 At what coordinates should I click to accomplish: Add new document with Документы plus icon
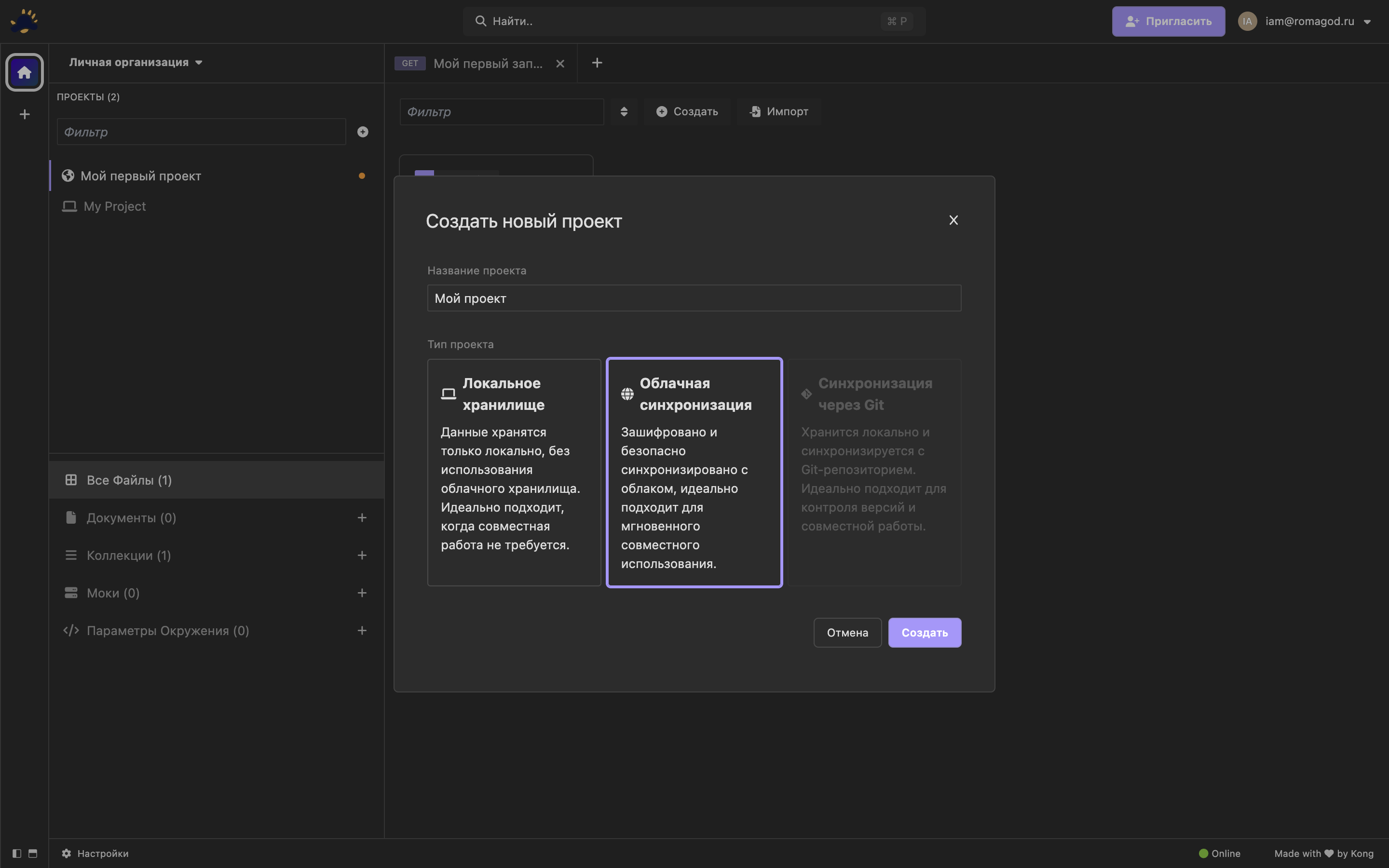[x=362, y=518]
